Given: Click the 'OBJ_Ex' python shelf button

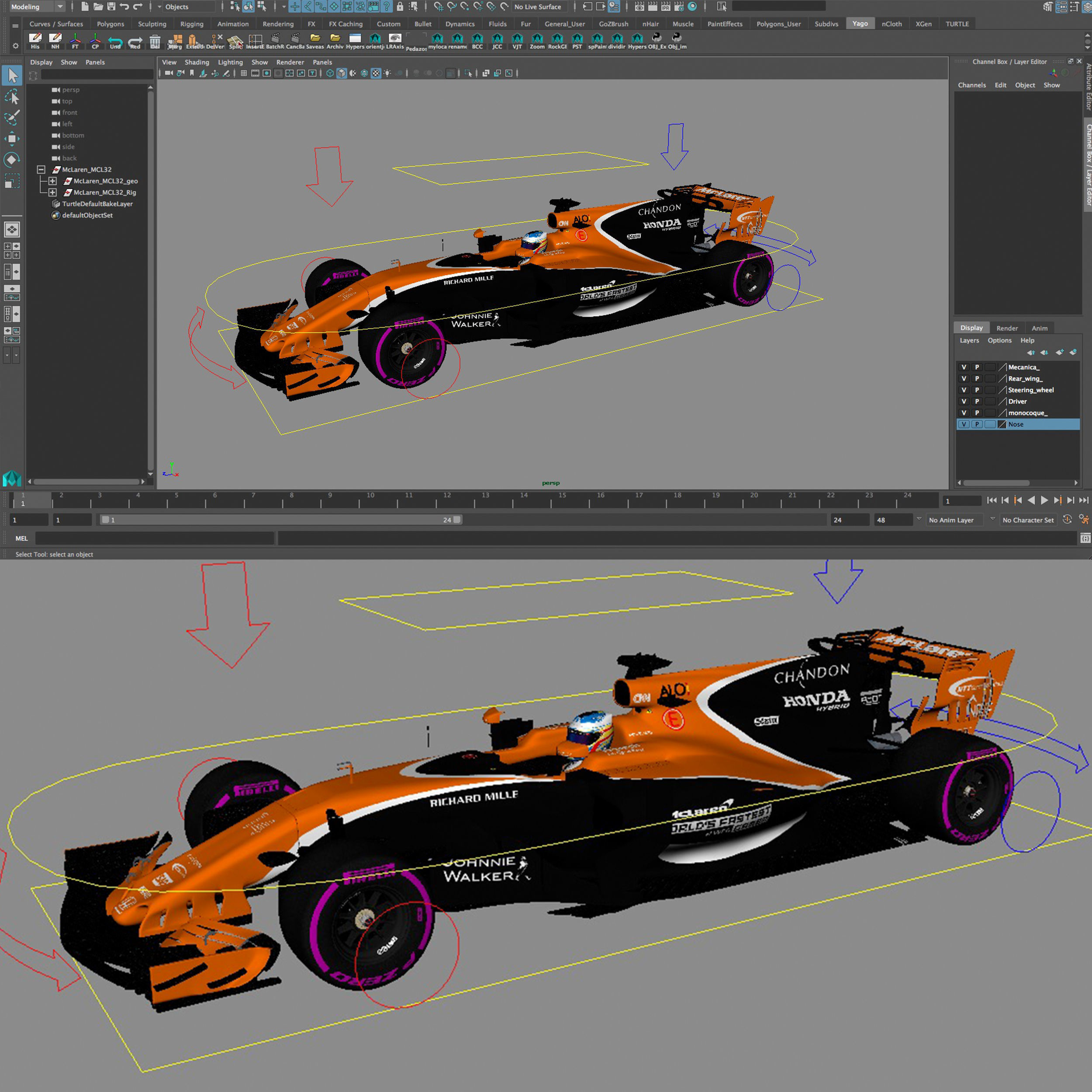Looking at the screenshot, I should tap(656, 41).
